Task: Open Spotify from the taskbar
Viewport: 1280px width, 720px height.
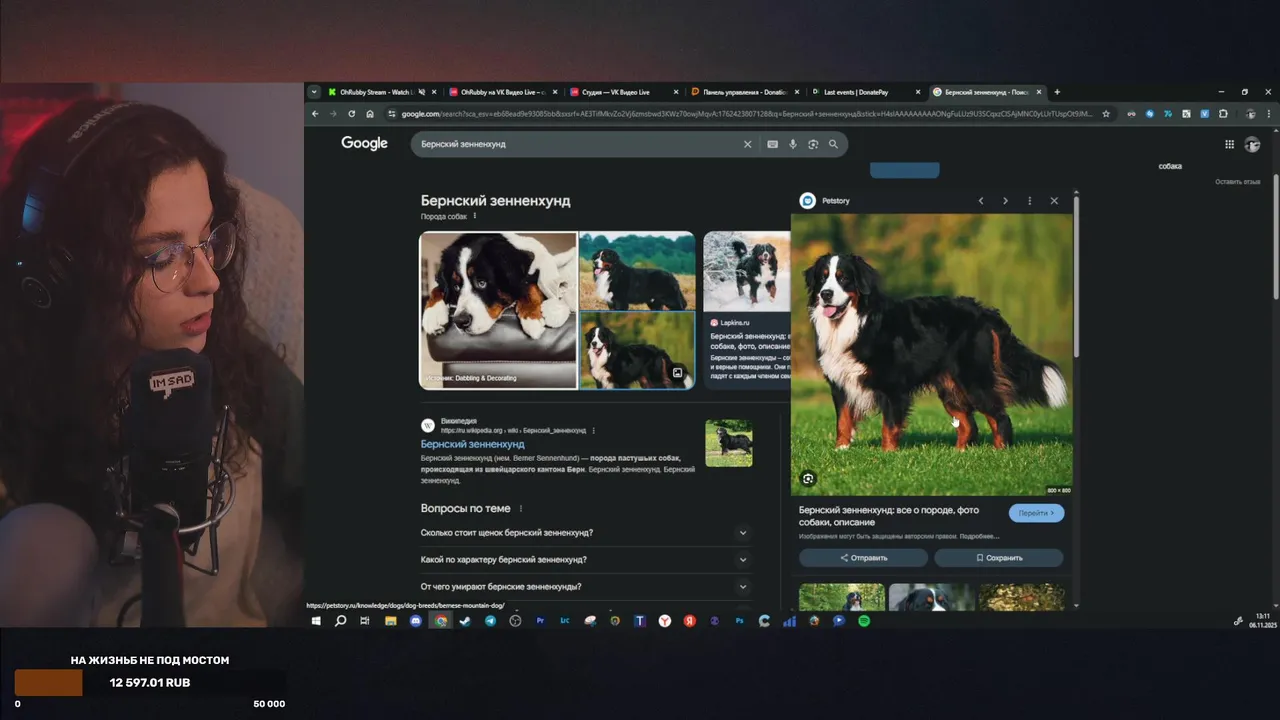Action: pos(864,621)
